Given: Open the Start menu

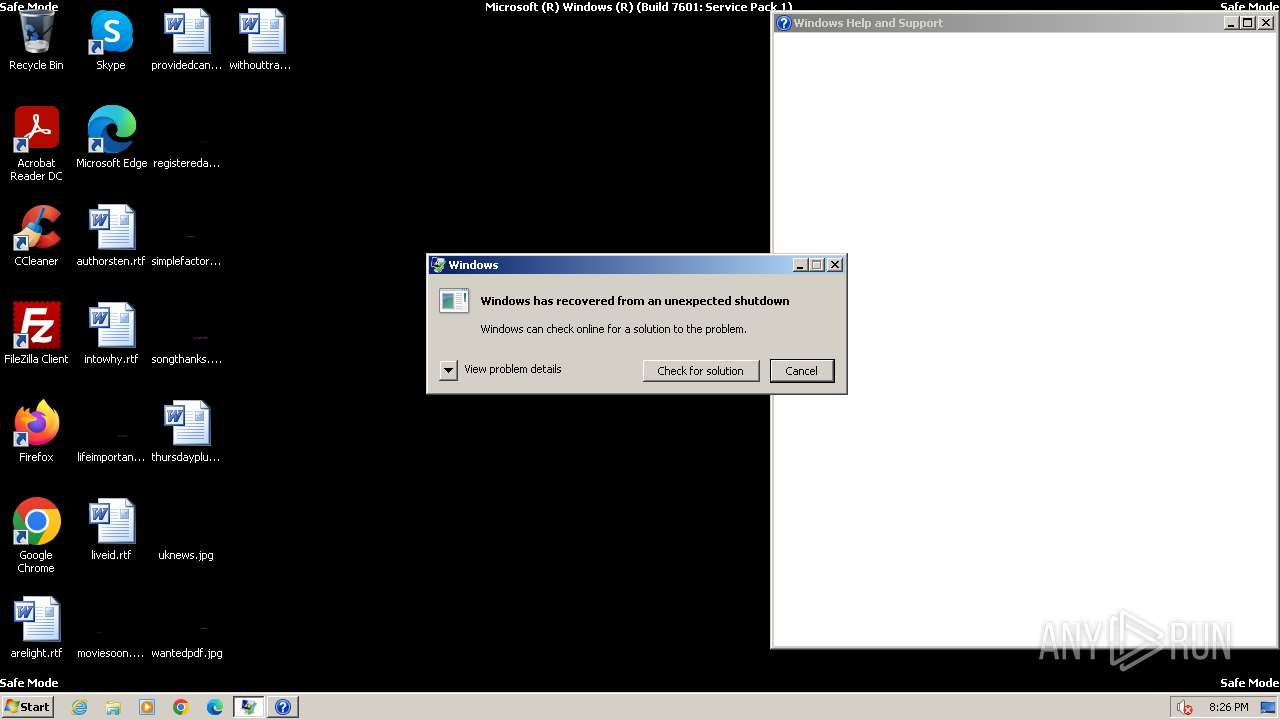Looking at the screenshot, I should coord(27,707).
